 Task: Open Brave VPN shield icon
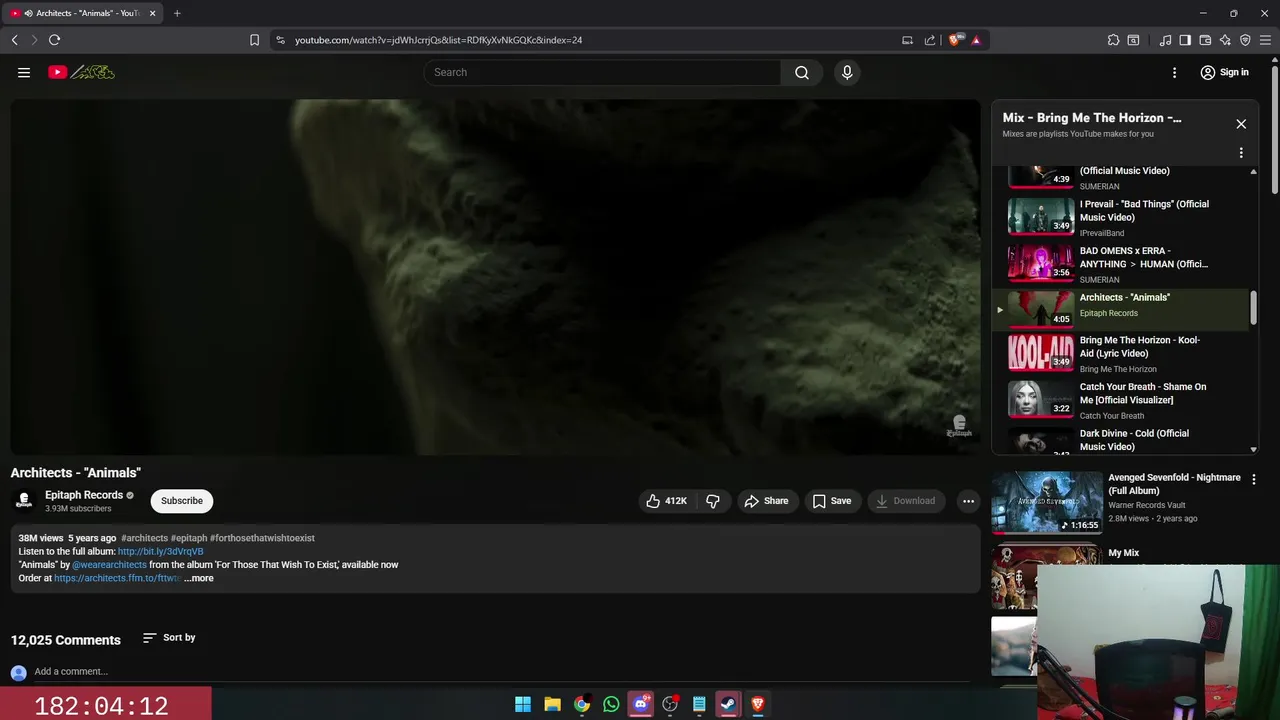pos(1245,40)
